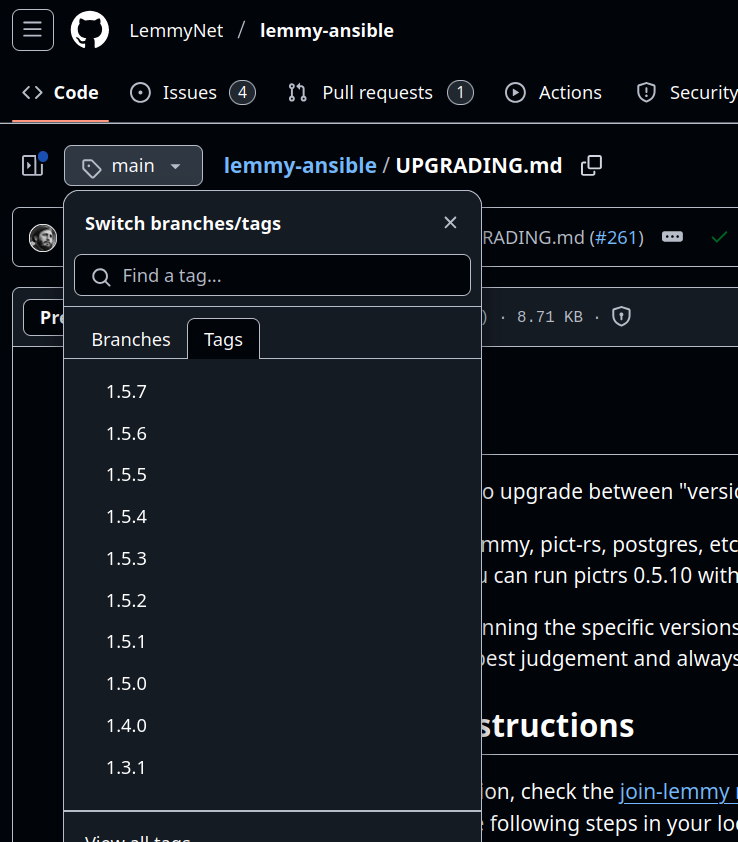Select tag 1.5.3
Viewport: 738px width, 842px height.
click(x=272, y=558)
